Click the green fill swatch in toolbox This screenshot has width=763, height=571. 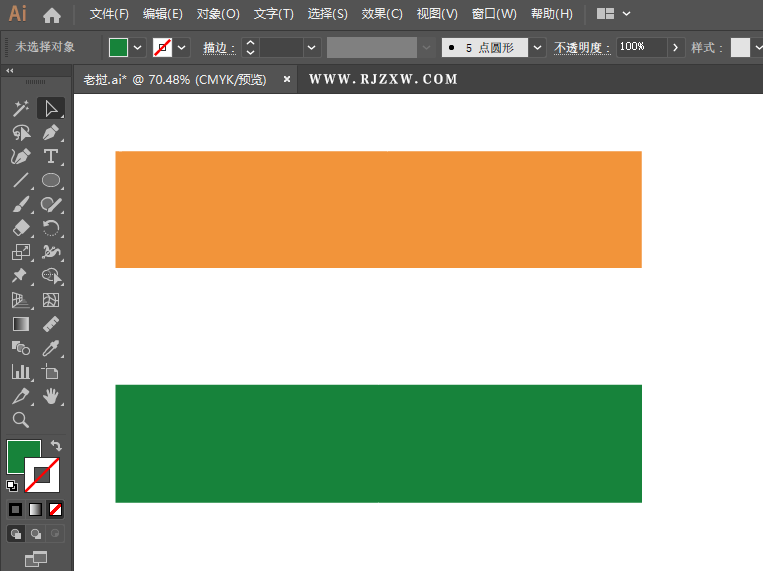(22, 456)
